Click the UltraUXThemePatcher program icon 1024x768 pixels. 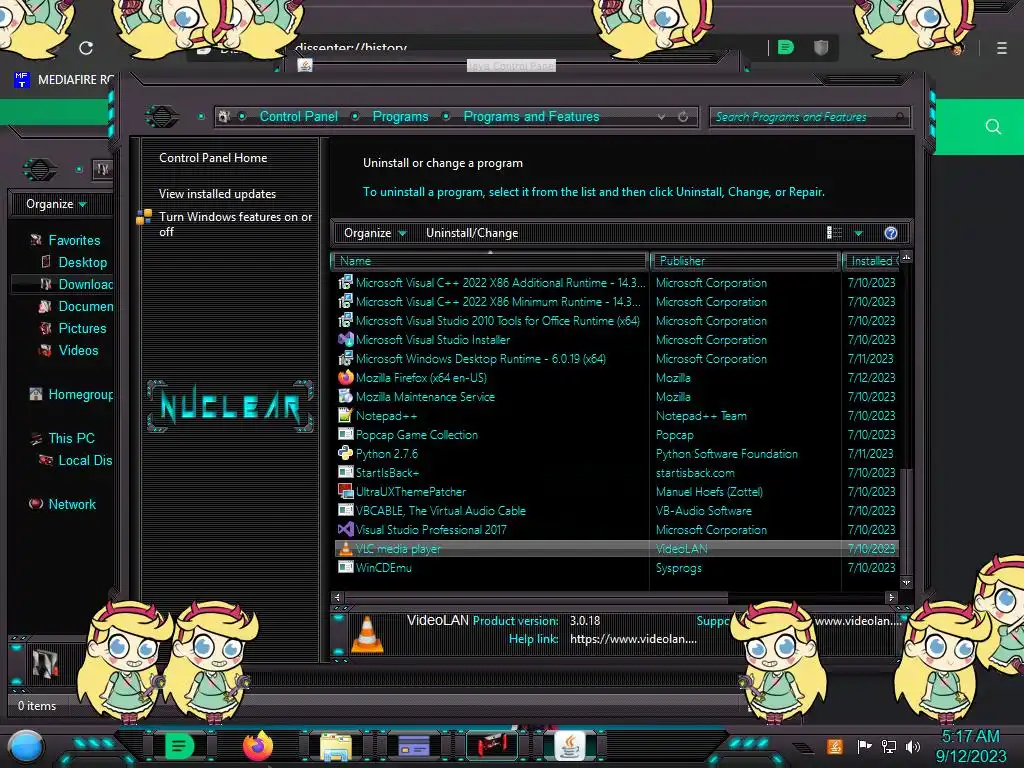(x=345, y=491)
